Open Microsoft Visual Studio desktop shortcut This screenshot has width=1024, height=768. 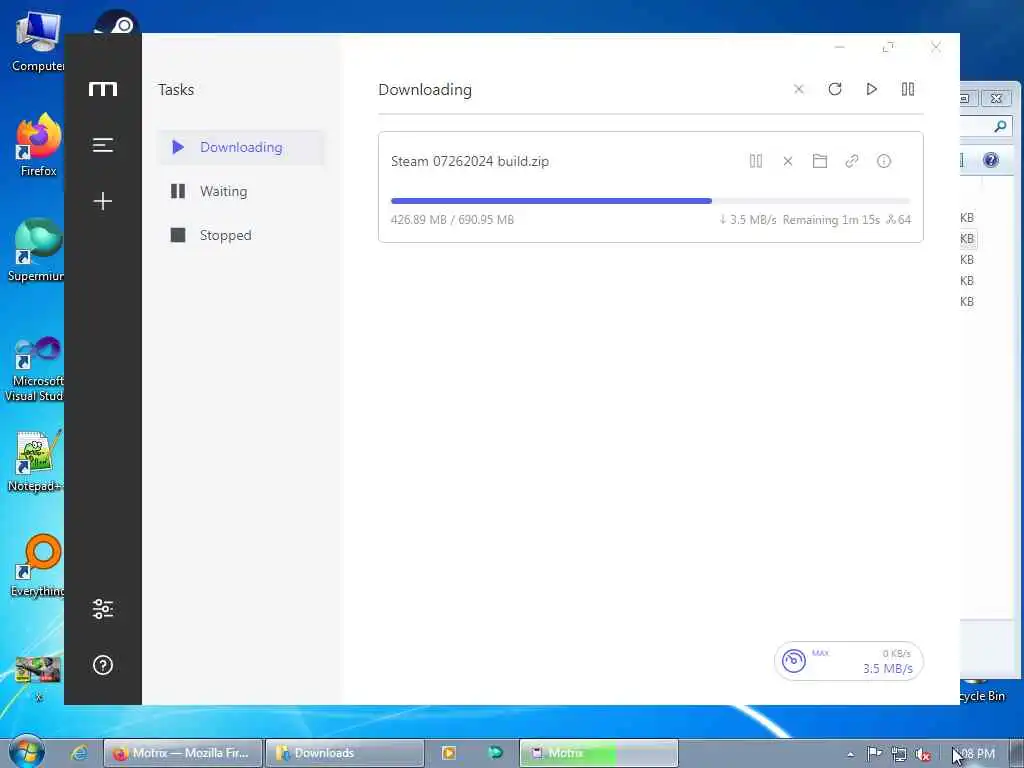tap(35, 370)
